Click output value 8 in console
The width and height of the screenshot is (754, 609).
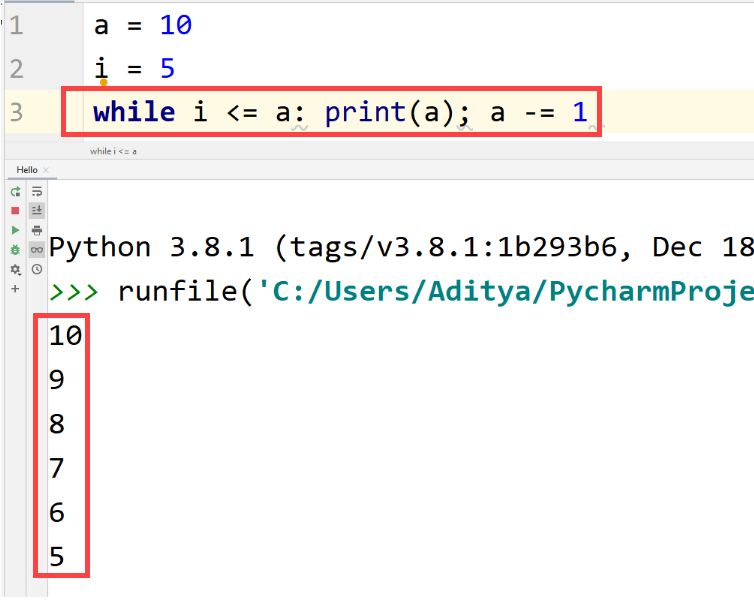57,424
